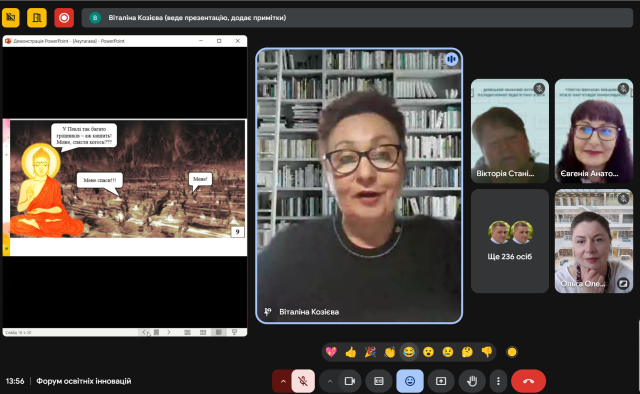Viewport: 640px width, 394px height.
Task: Click the present screen icon
Action: coord(441,381)
